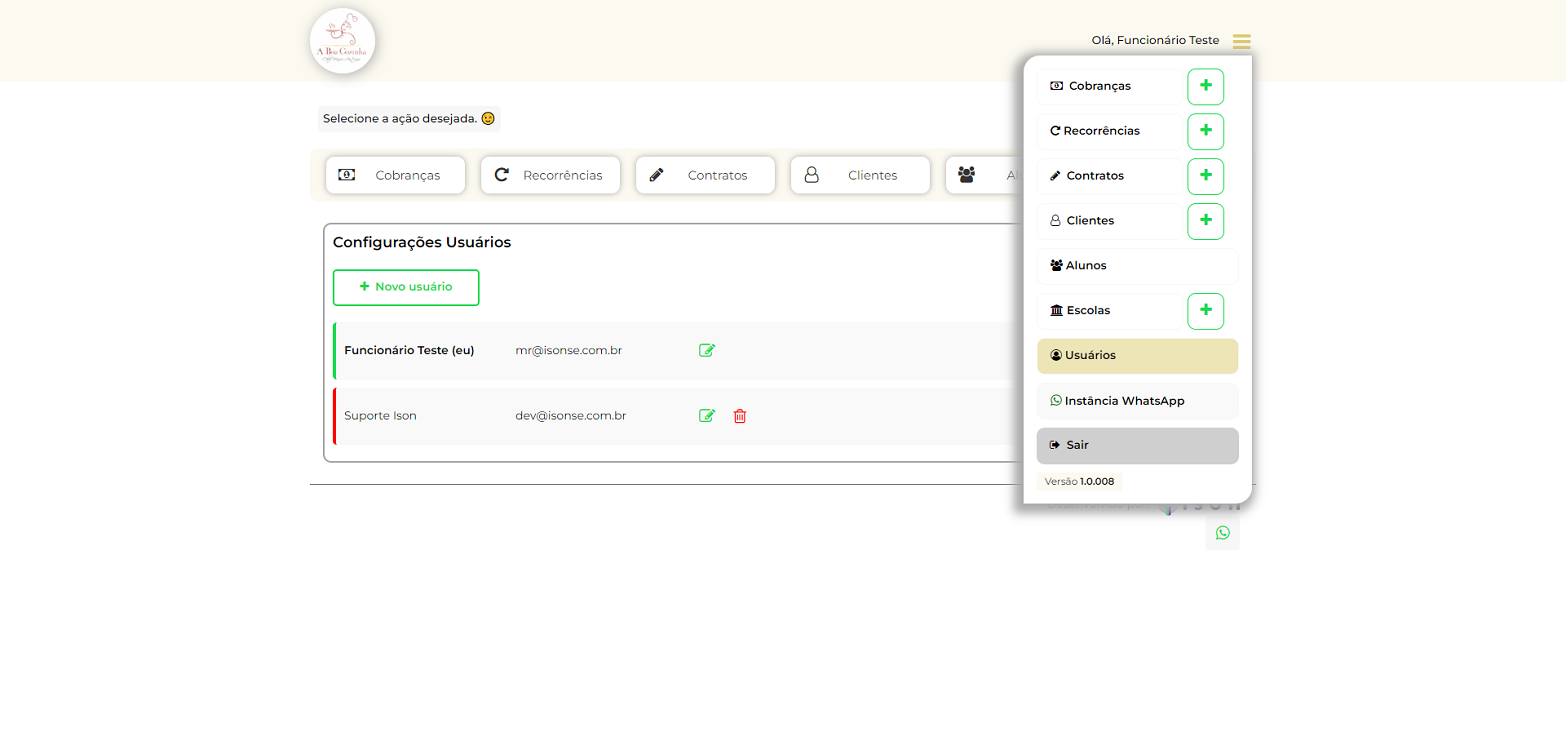The height and width of the screenshot is (750, 1566).
Task: Edit Funcionário Teste user
Action: point(707,350)
